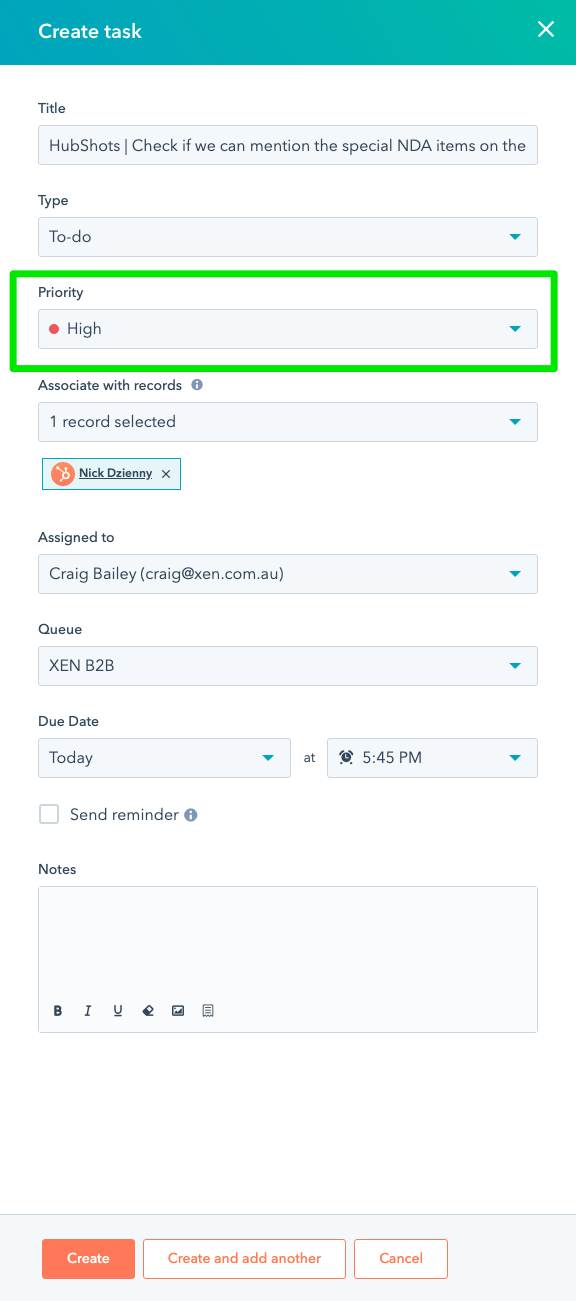Insert an image into the Notes field
Image resolution: width=576 pixels, height=1301 pixels.
tap(177, 1010)
